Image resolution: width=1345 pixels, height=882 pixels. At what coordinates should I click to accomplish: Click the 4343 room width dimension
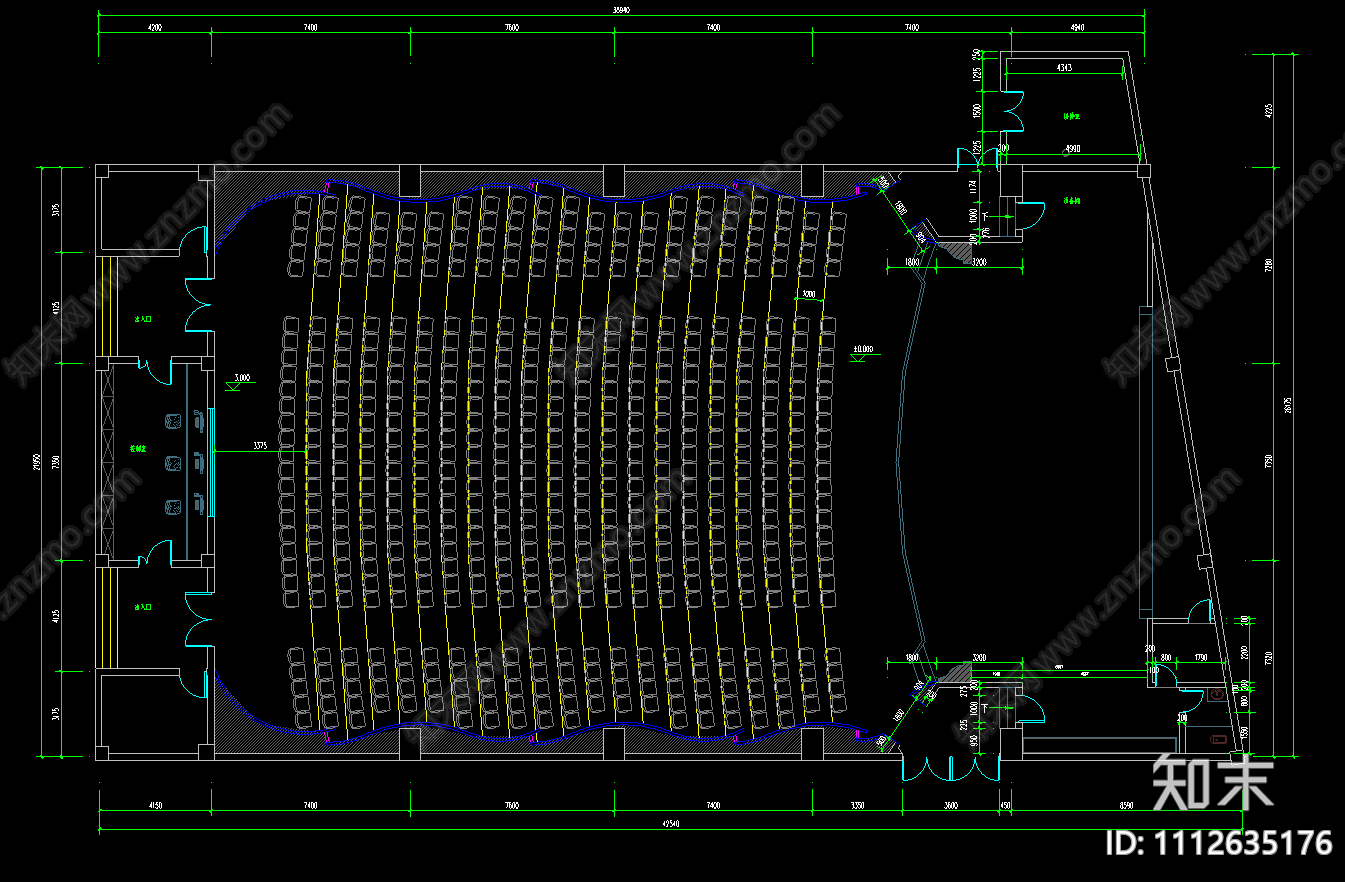1064,68
